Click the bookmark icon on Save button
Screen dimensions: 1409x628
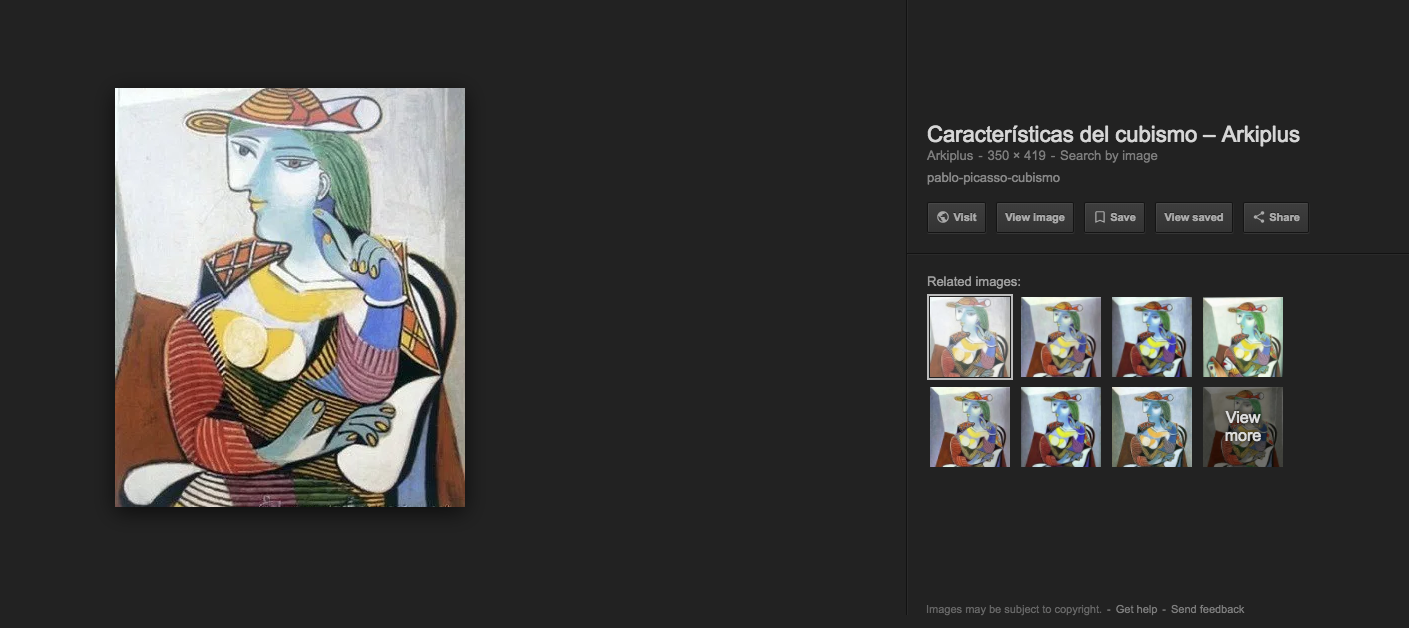coord(1099,217)
